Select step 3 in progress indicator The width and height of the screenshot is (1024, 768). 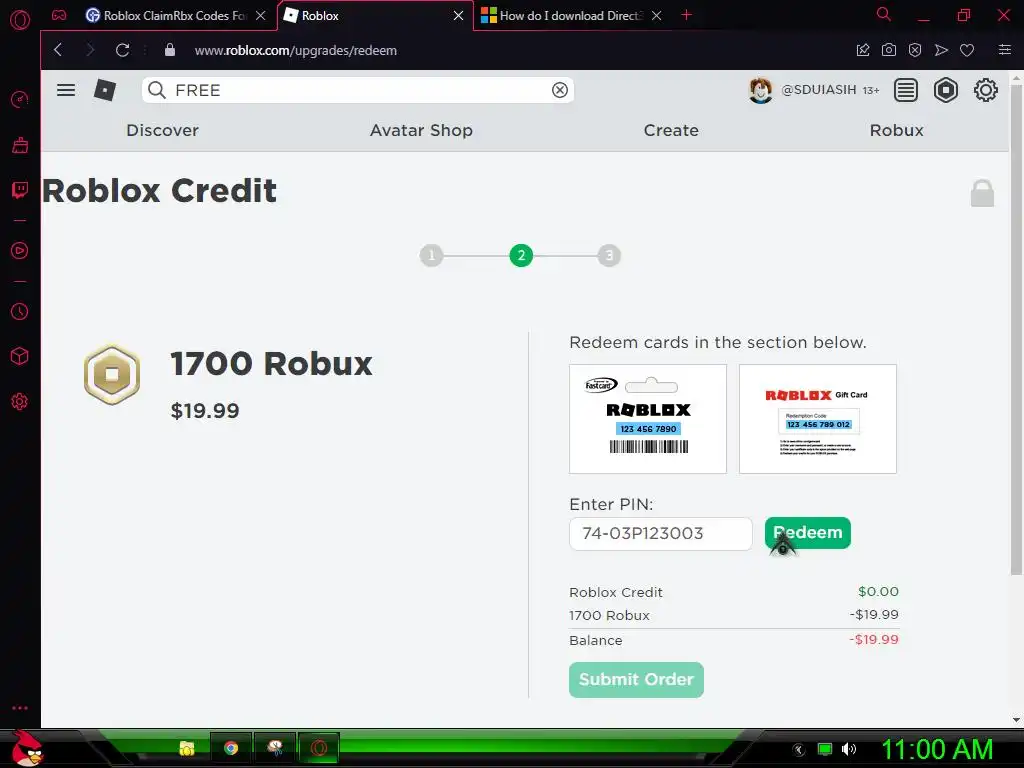pyautogui.click(x=609, y=255)
